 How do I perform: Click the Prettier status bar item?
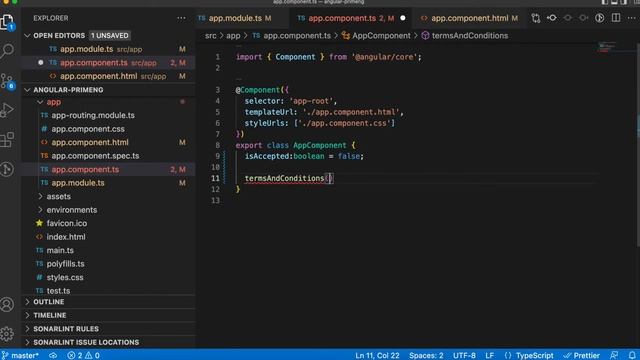pos(582,355)
